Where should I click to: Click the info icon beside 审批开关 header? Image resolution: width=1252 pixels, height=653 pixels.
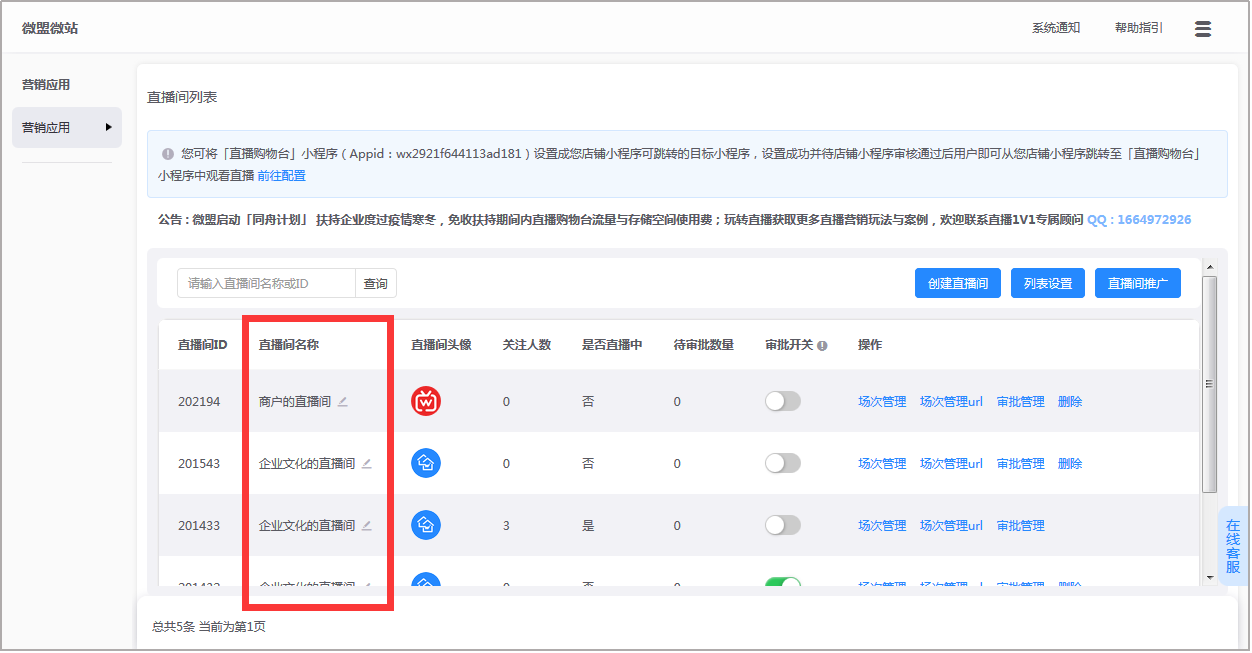click(x=822, y=346)
